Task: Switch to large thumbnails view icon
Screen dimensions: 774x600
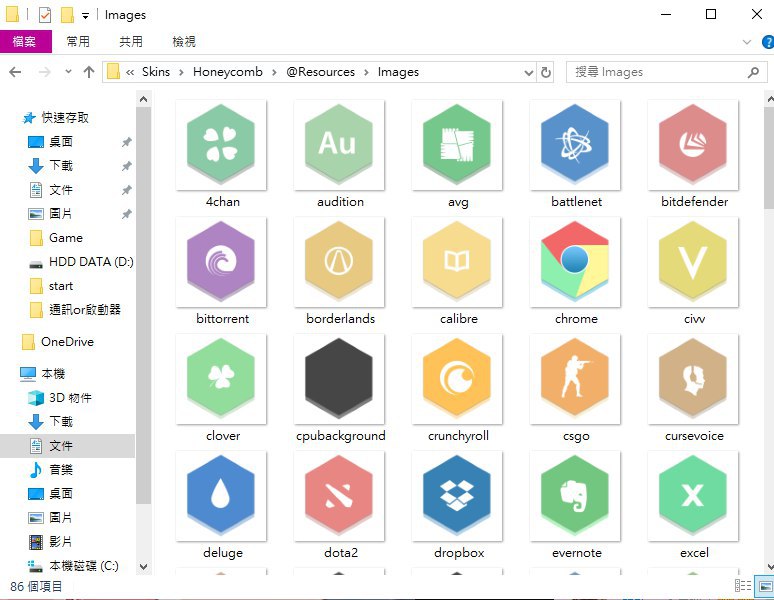Action: tap(766, 586)
